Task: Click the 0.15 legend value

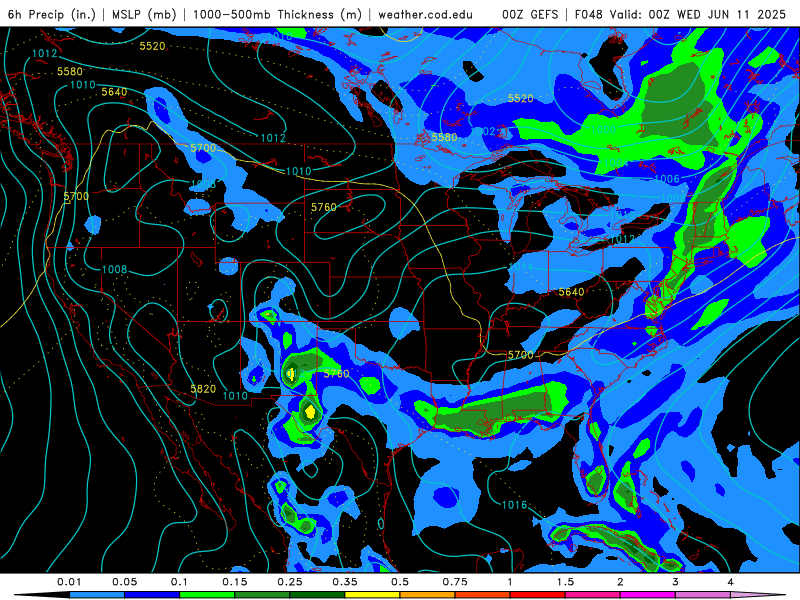Action: tap(235, 582)
